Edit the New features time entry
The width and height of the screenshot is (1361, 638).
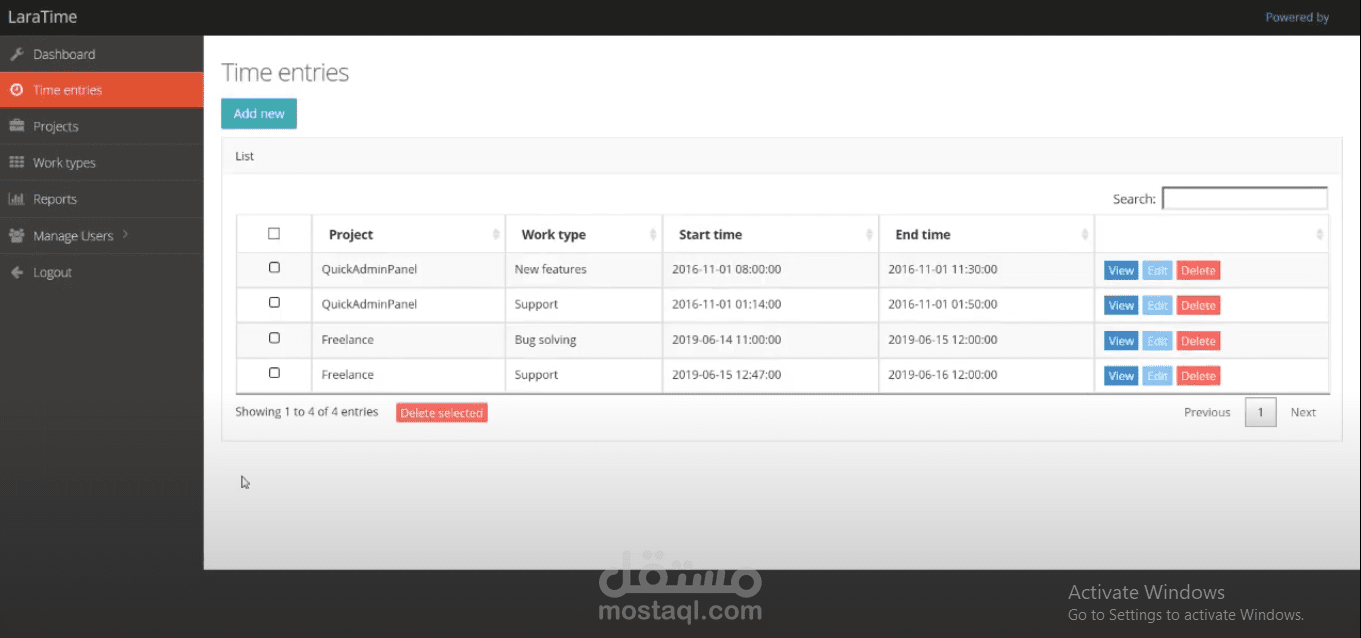(x=1157, y=271)
